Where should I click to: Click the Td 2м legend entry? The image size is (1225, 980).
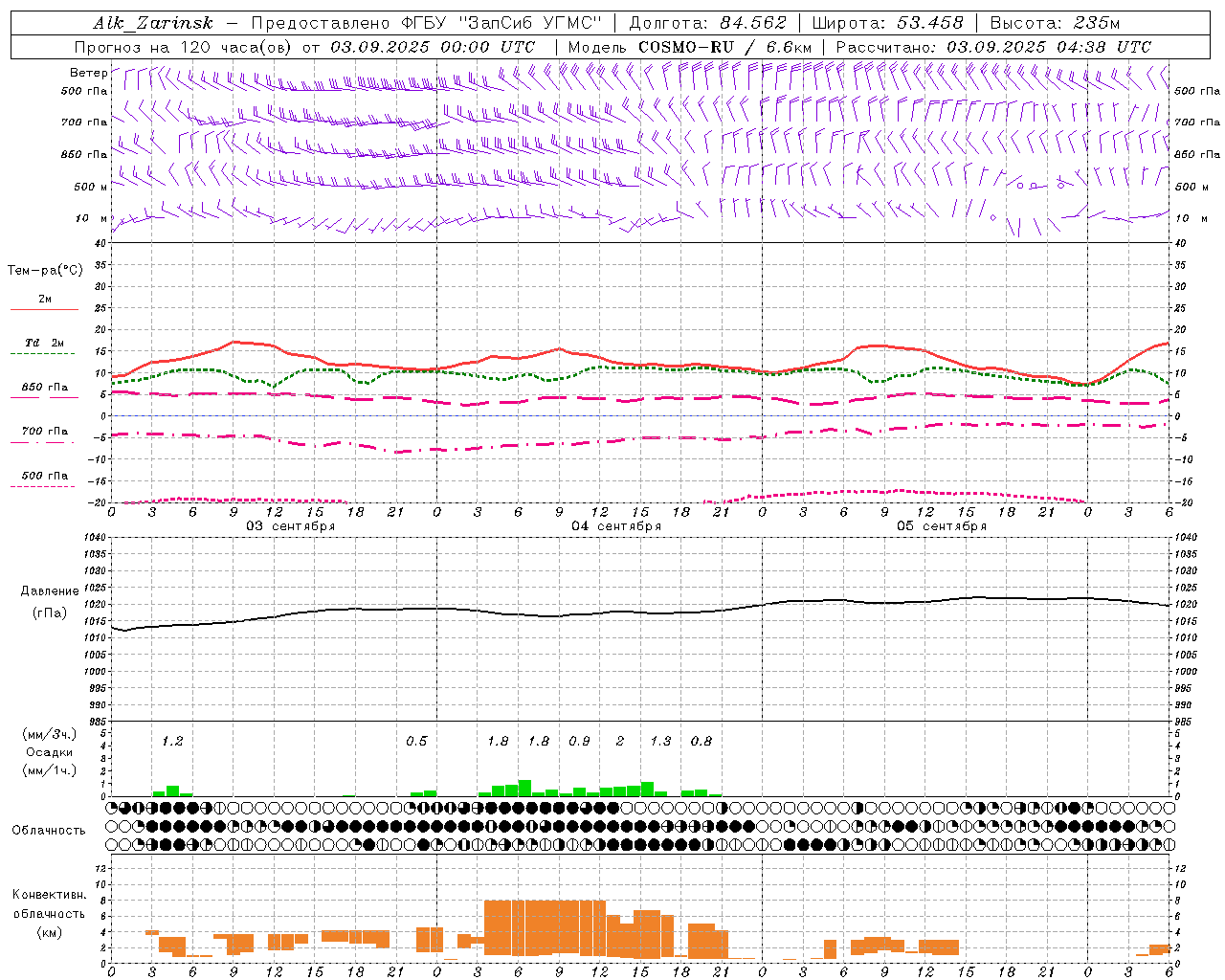(45, 343)
